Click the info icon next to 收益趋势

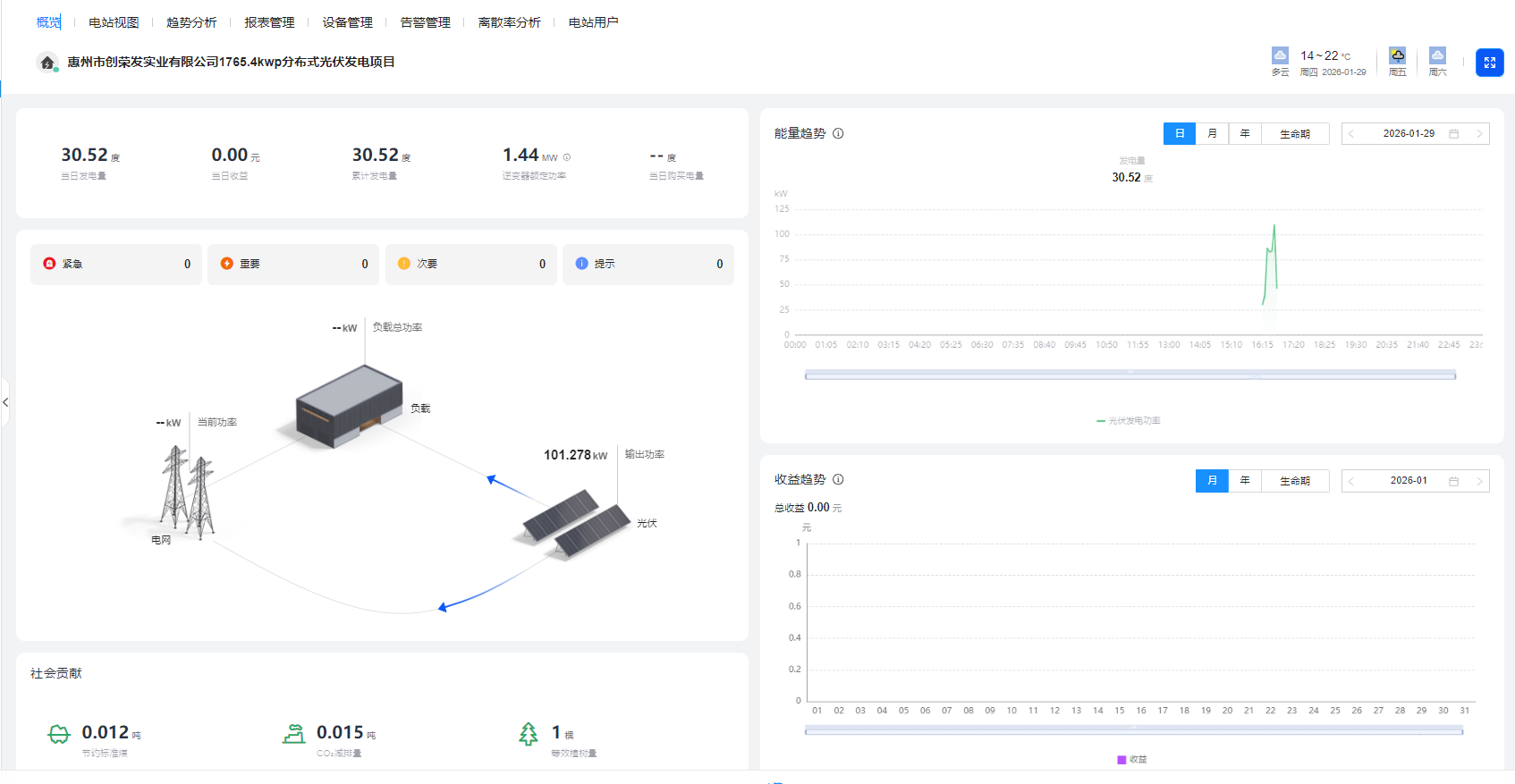click(x=838, y=480)
